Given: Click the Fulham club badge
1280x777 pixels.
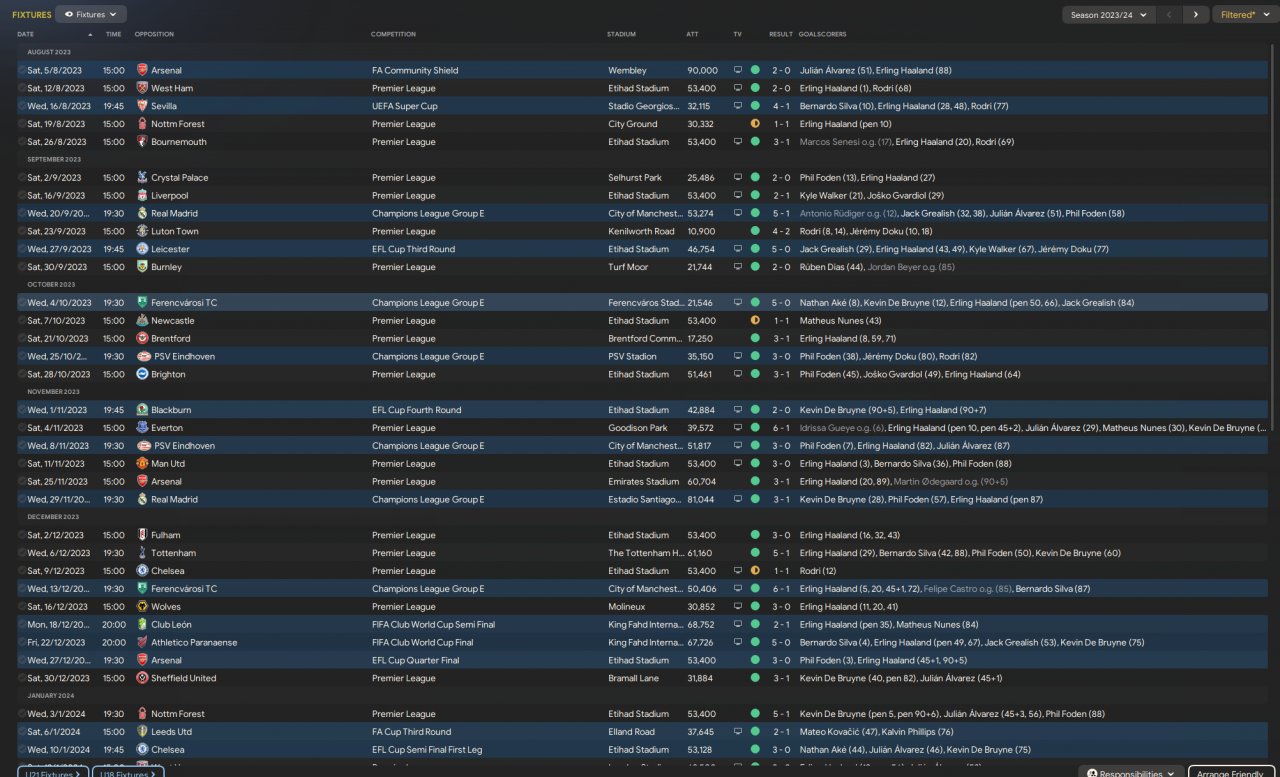Looking at the screenshot, I should [142, 535].
